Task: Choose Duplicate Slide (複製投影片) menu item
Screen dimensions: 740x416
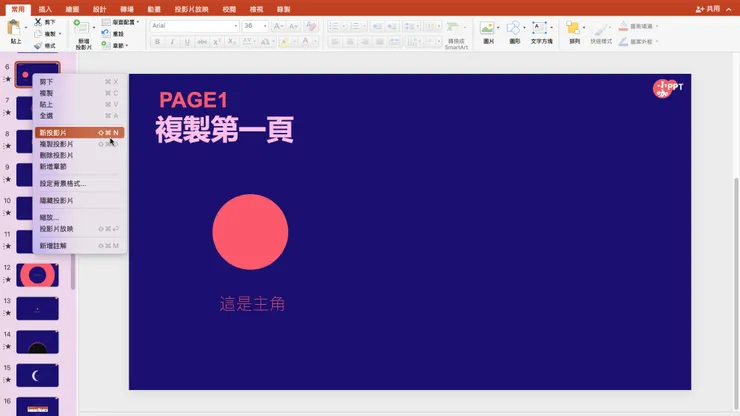Action: coord(79,144)
